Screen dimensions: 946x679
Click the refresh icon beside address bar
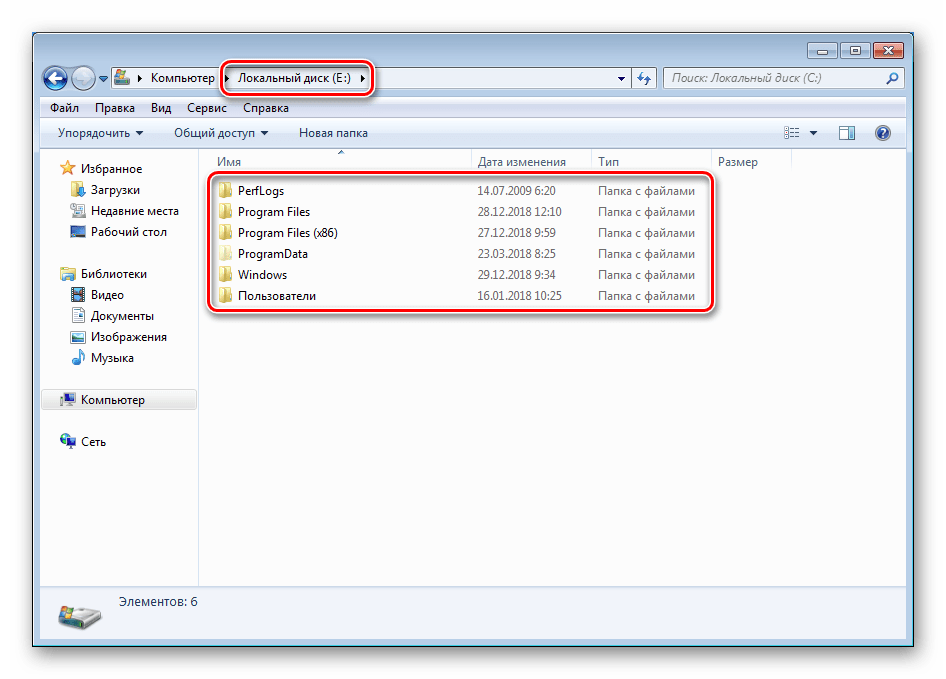tap(644, 78)
